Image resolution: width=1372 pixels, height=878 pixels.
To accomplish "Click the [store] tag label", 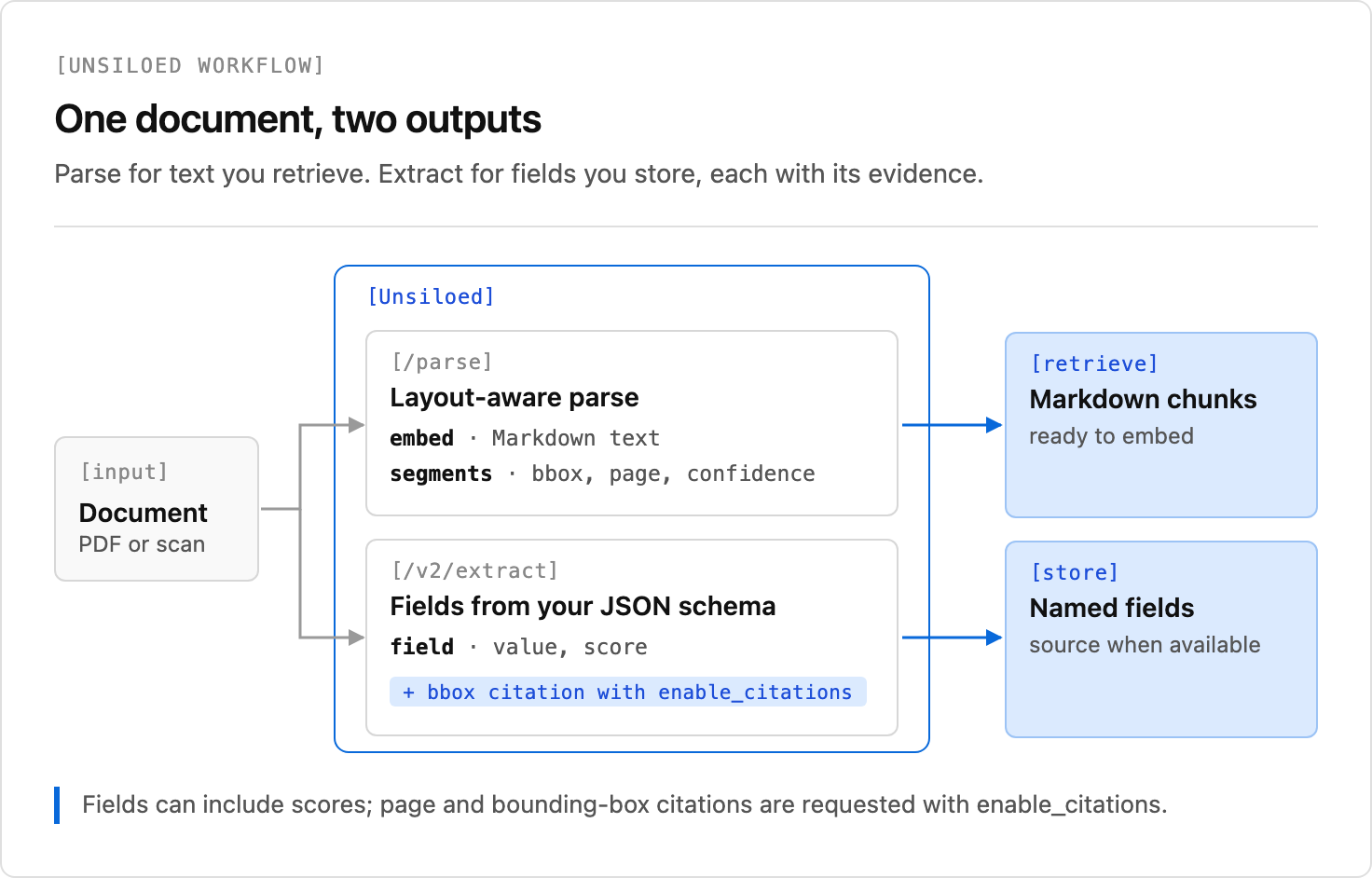I will (1075, 572).
